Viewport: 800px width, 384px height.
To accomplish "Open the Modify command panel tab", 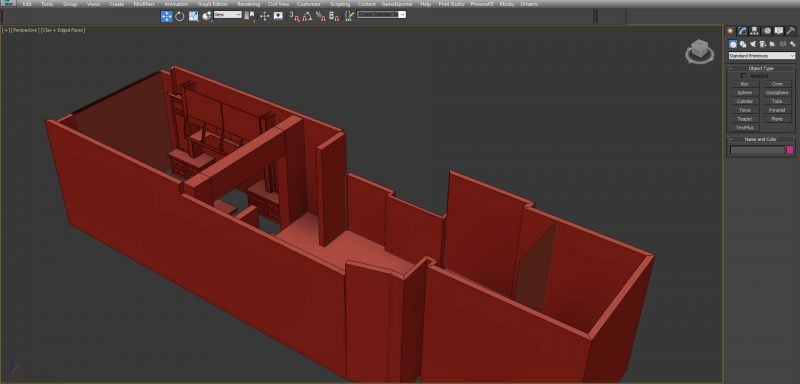I will pos(742,31).
